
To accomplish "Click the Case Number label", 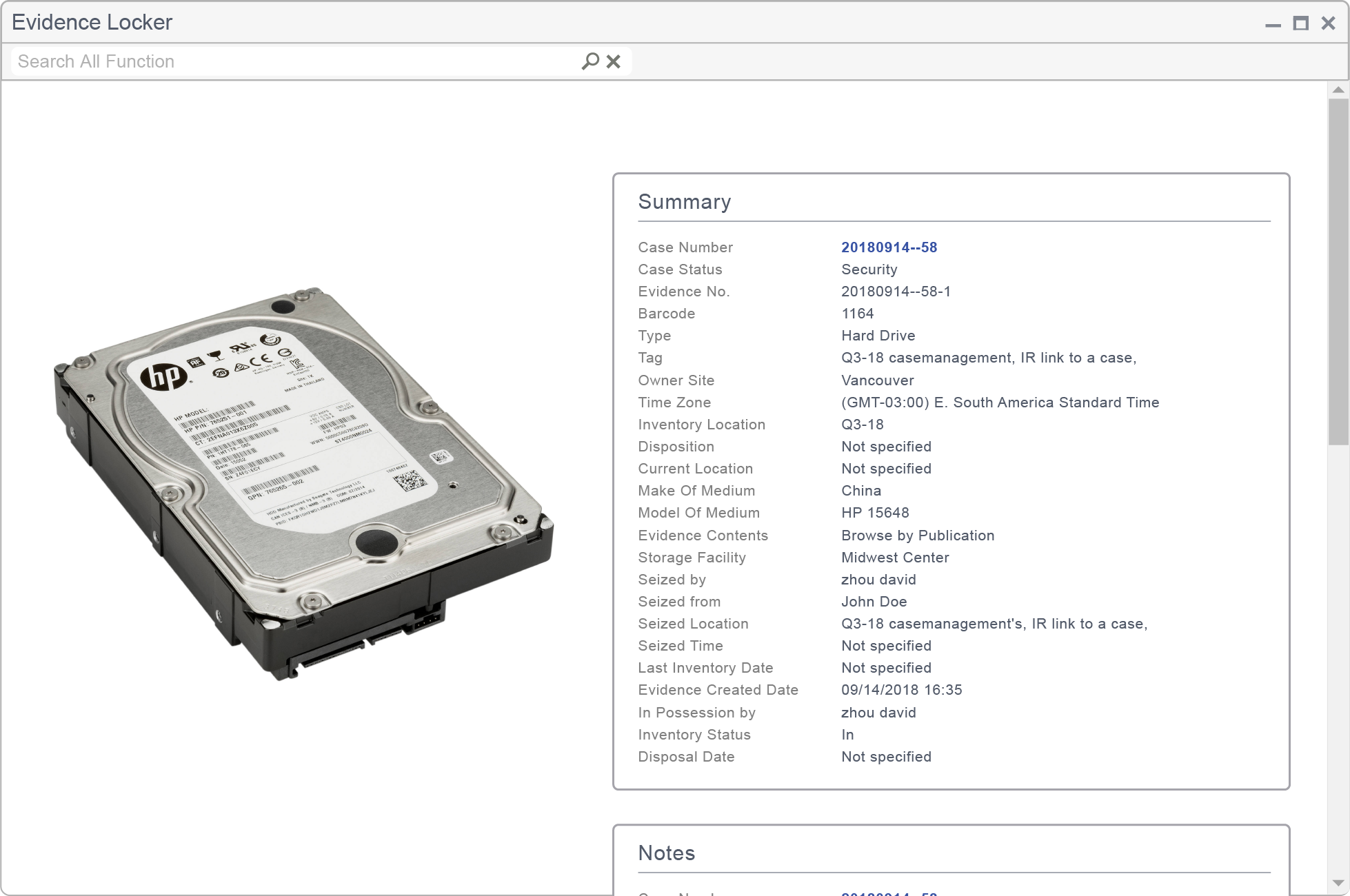I will 685,247.
